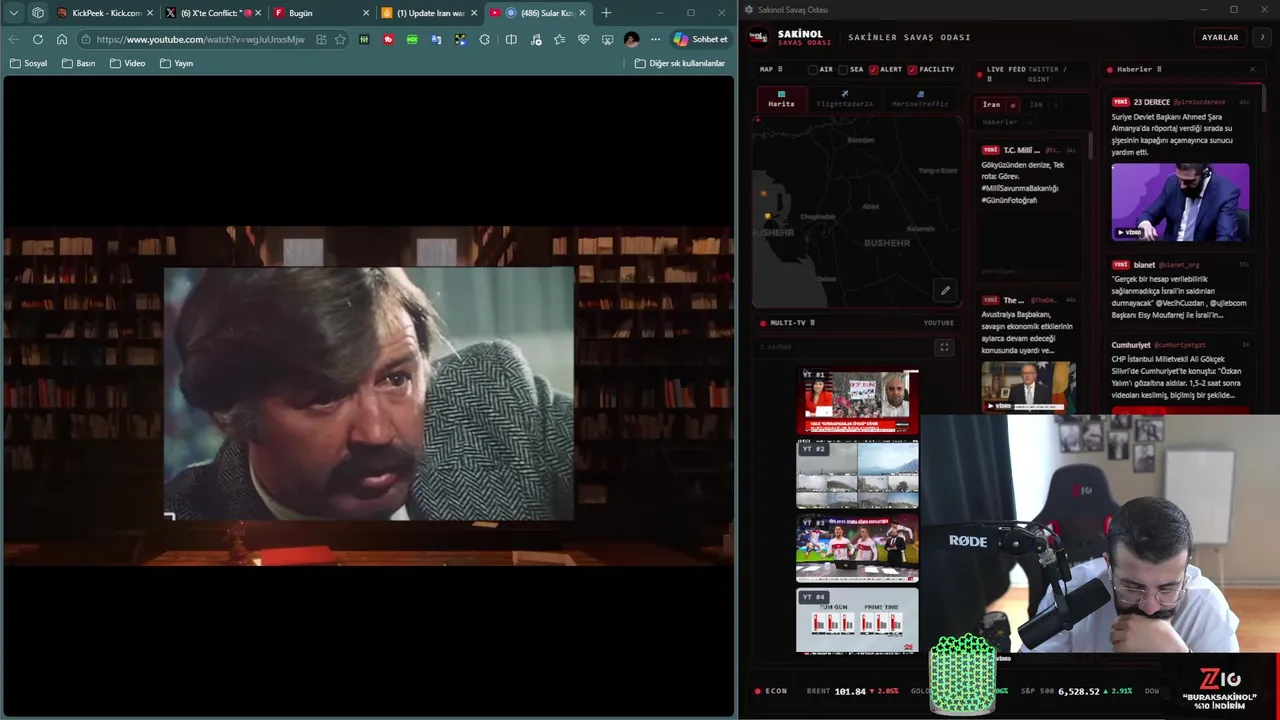This screenshot has width=1280, height=720.
Task: Click the Haberler panel drag handle
Action: pos(1159,69)
